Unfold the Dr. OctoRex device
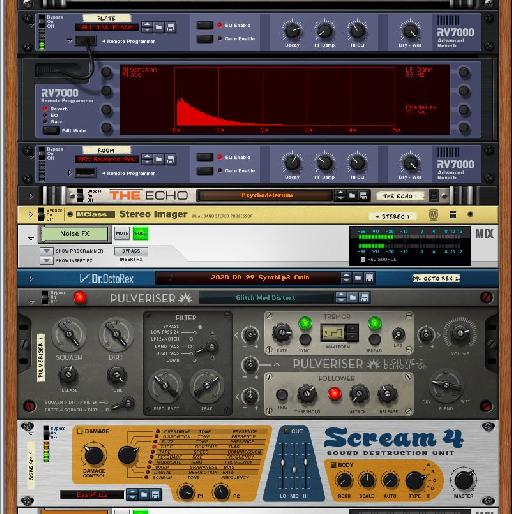The width and height of the screenshot is (512, 514). tap(31, 278)
